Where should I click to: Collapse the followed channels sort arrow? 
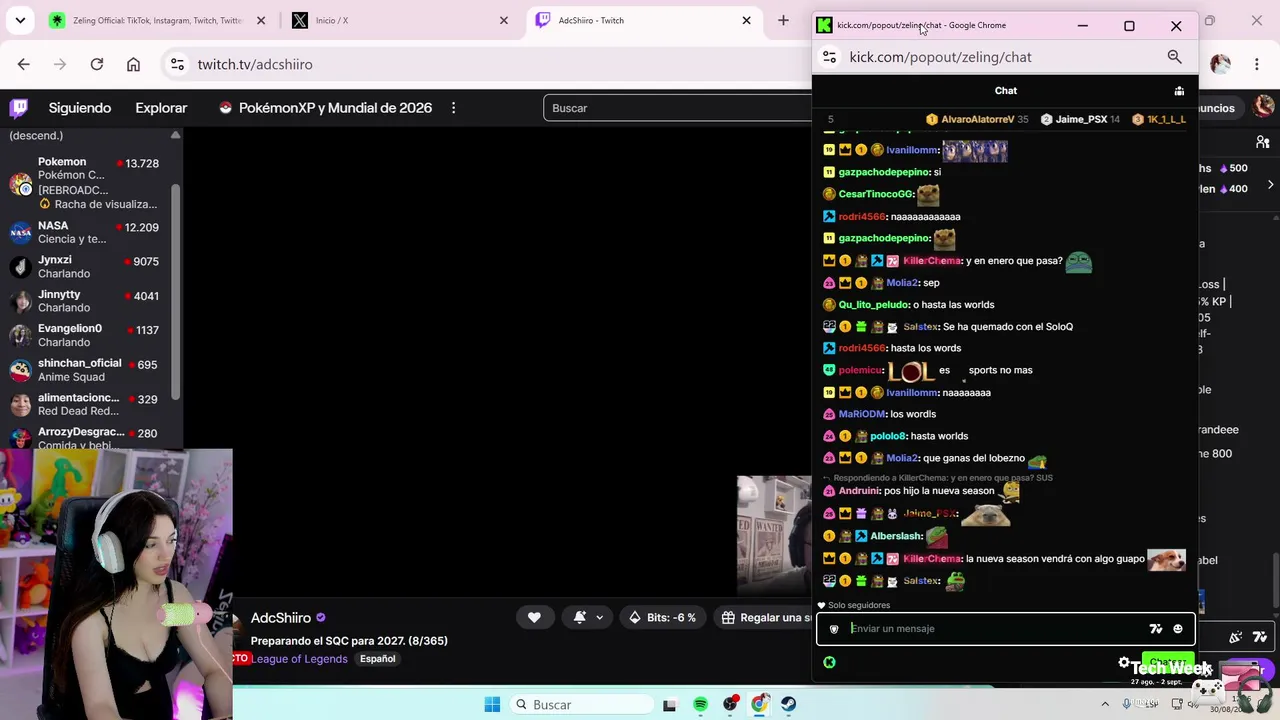point(176,135)
